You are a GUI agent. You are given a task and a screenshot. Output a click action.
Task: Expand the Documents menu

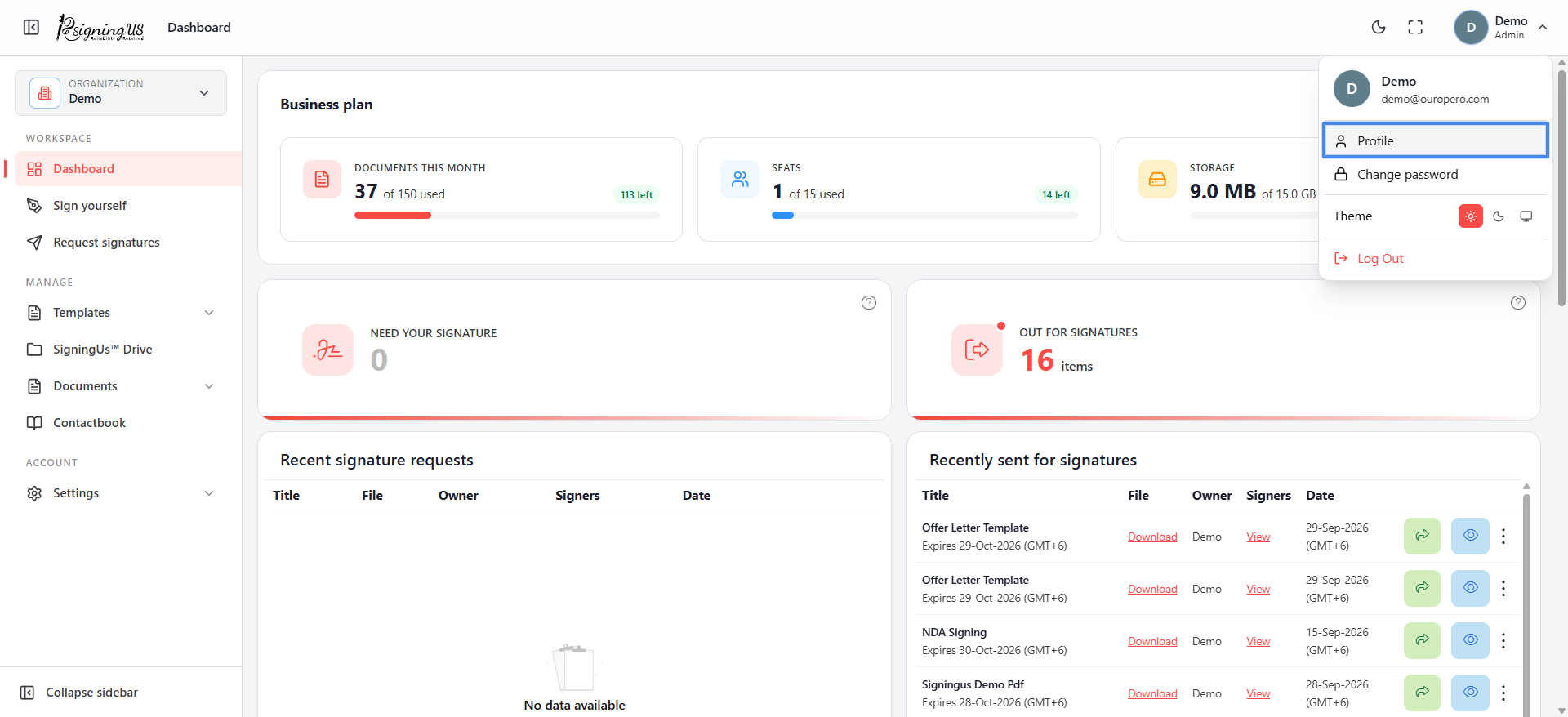[x=122, y=385]
